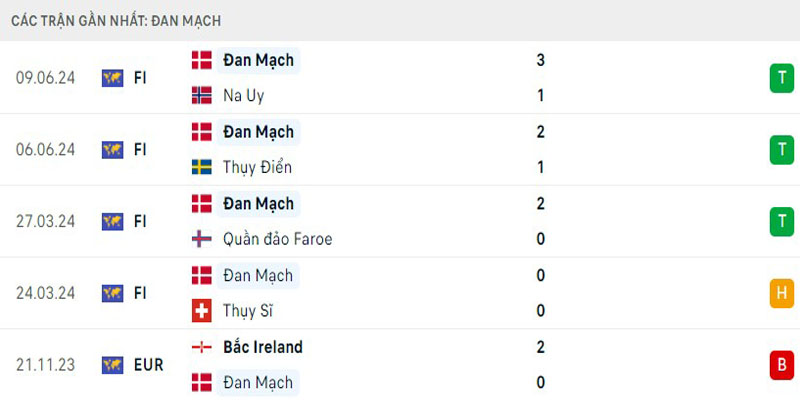The image size is (800, 400).
Task: Click the Faroe Islands flag icon
Action: point(201,239)
